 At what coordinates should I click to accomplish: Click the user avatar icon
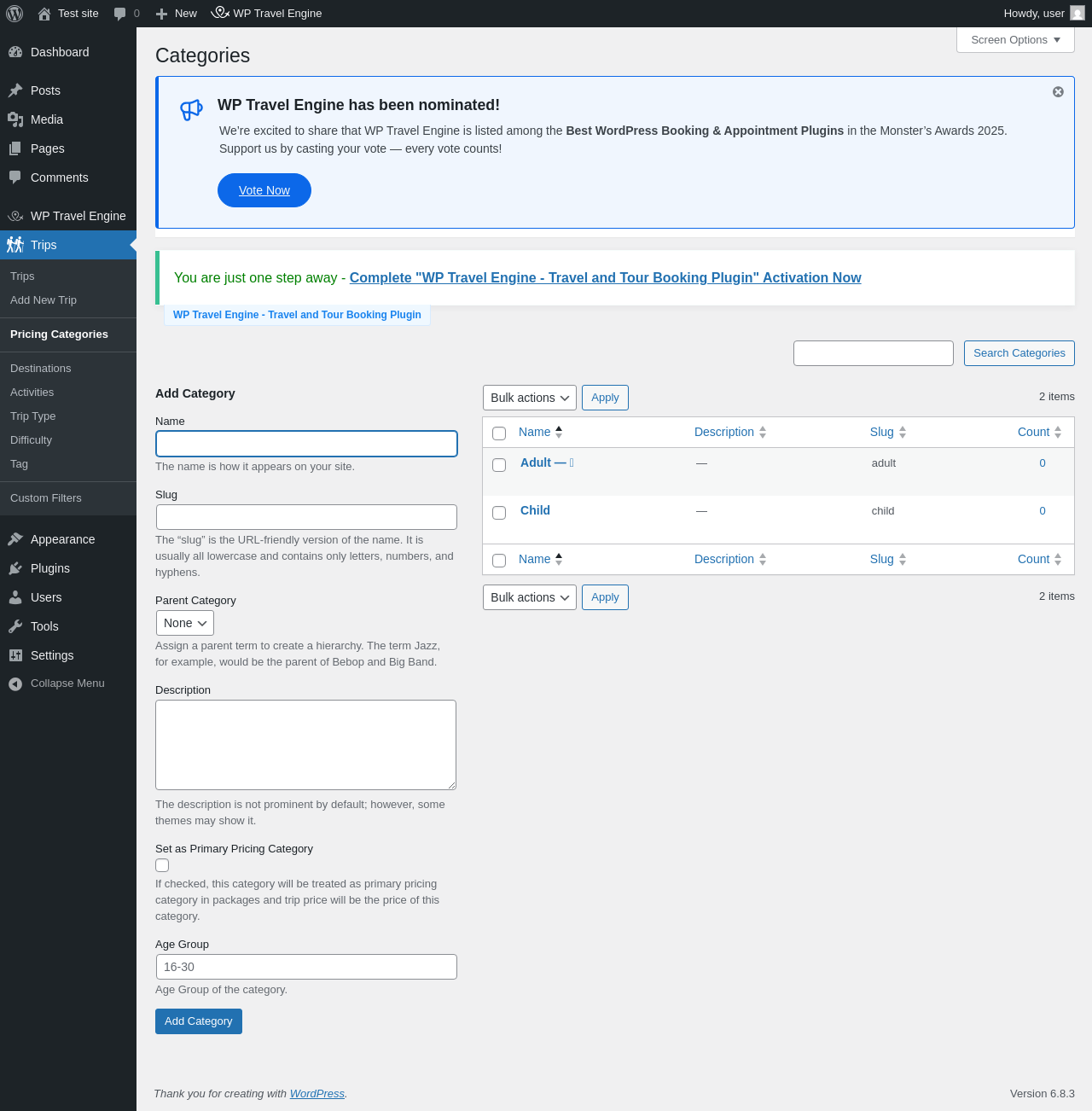pos(1077,13)
